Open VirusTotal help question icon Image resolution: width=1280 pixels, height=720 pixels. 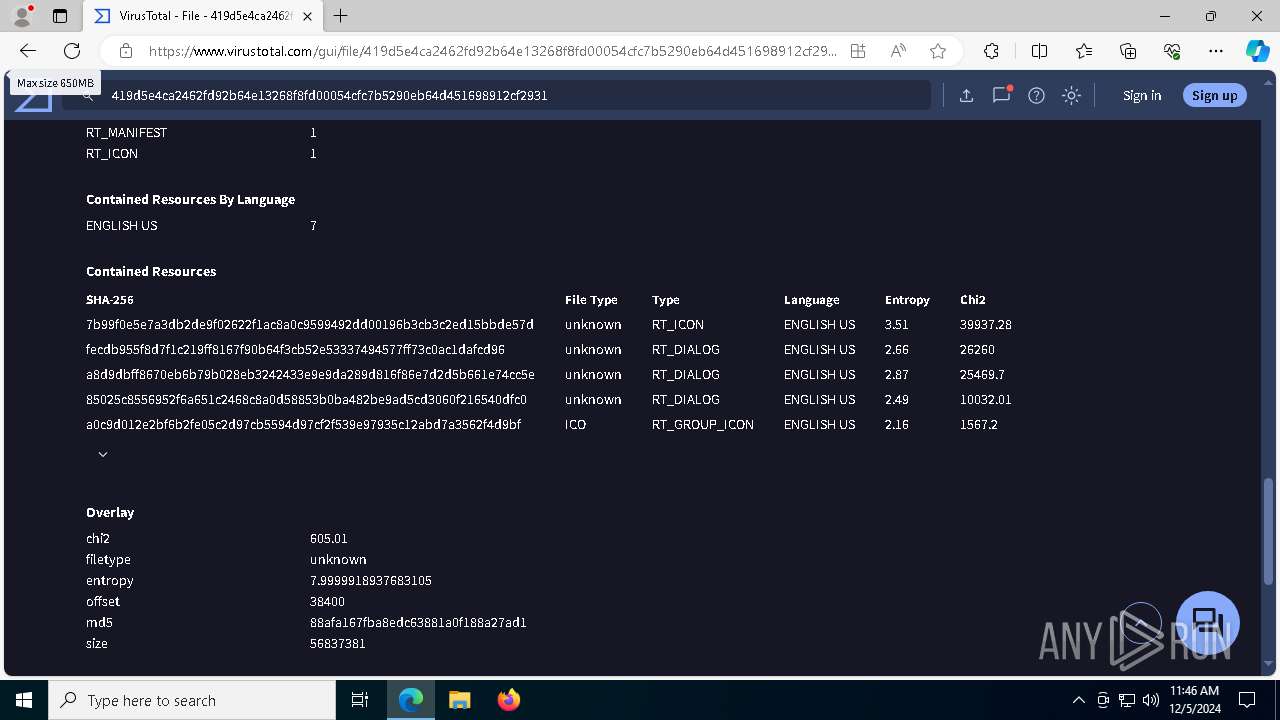(x=1036, y=95)
